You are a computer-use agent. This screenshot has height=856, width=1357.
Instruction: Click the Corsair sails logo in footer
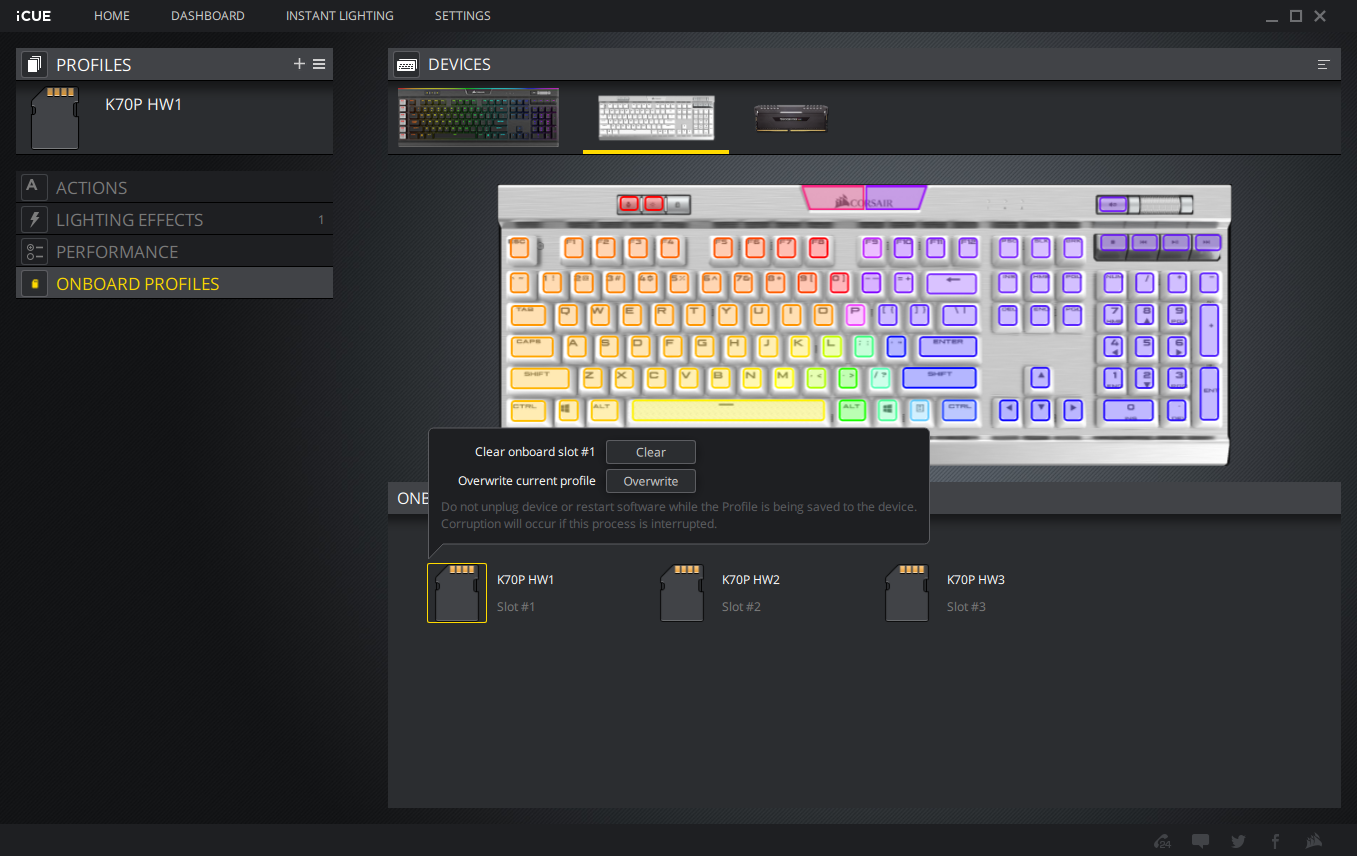coord(1313,841)
